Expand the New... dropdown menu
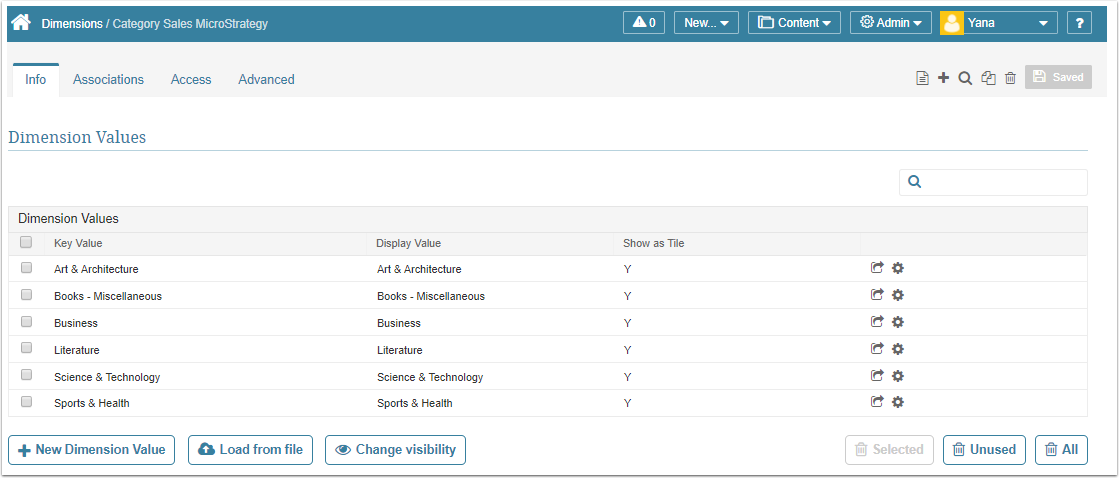Image resolution: width=1119 pixels, height=478 pixels. (x=706, y=22)
